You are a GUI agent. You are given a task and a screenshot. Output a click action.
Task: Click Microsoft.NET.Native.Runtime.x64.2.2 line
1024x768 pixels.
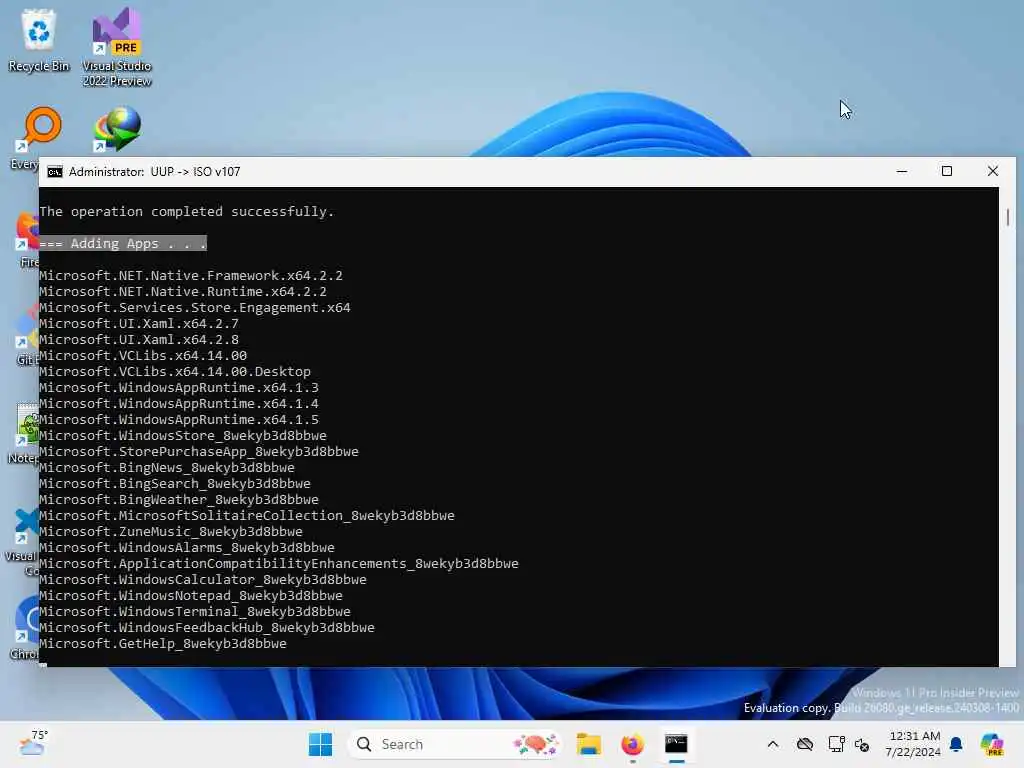point(183,291)
